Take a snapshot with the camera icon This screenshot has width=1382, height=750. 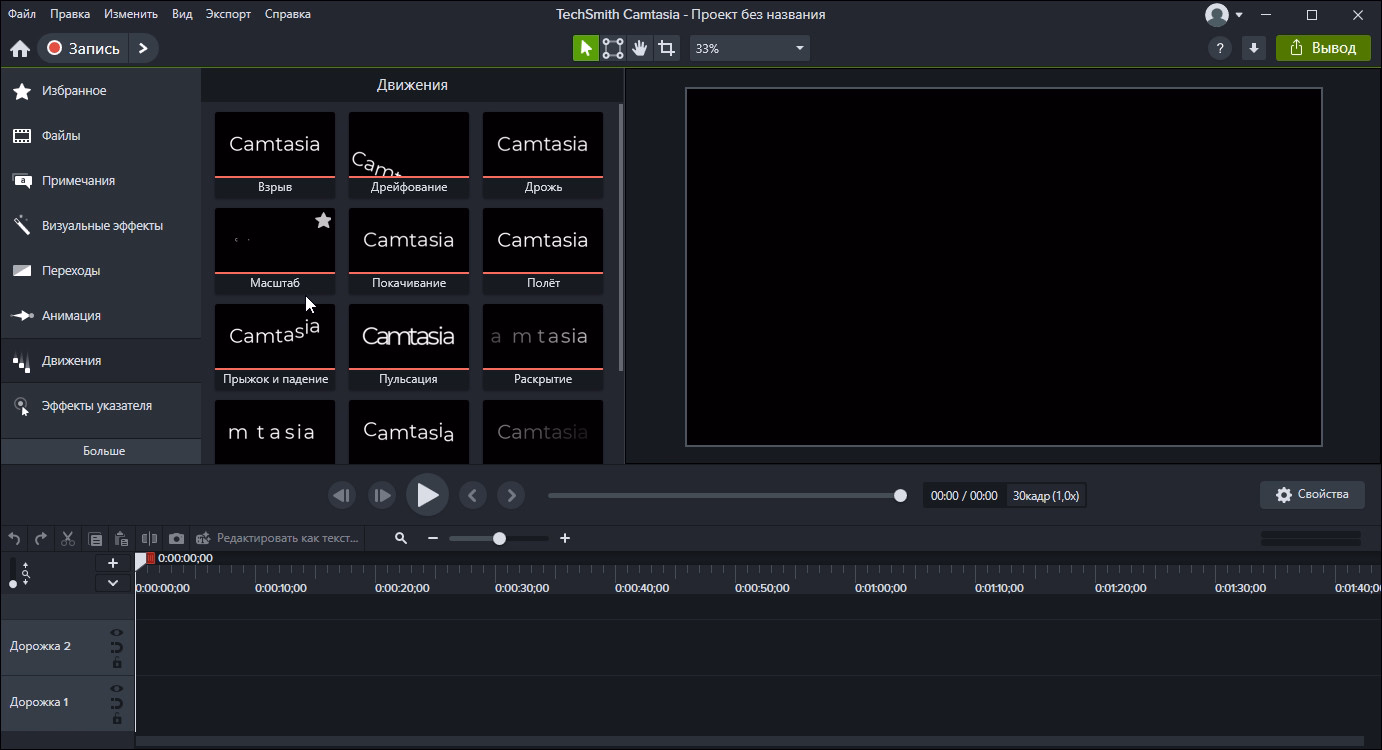176,538
